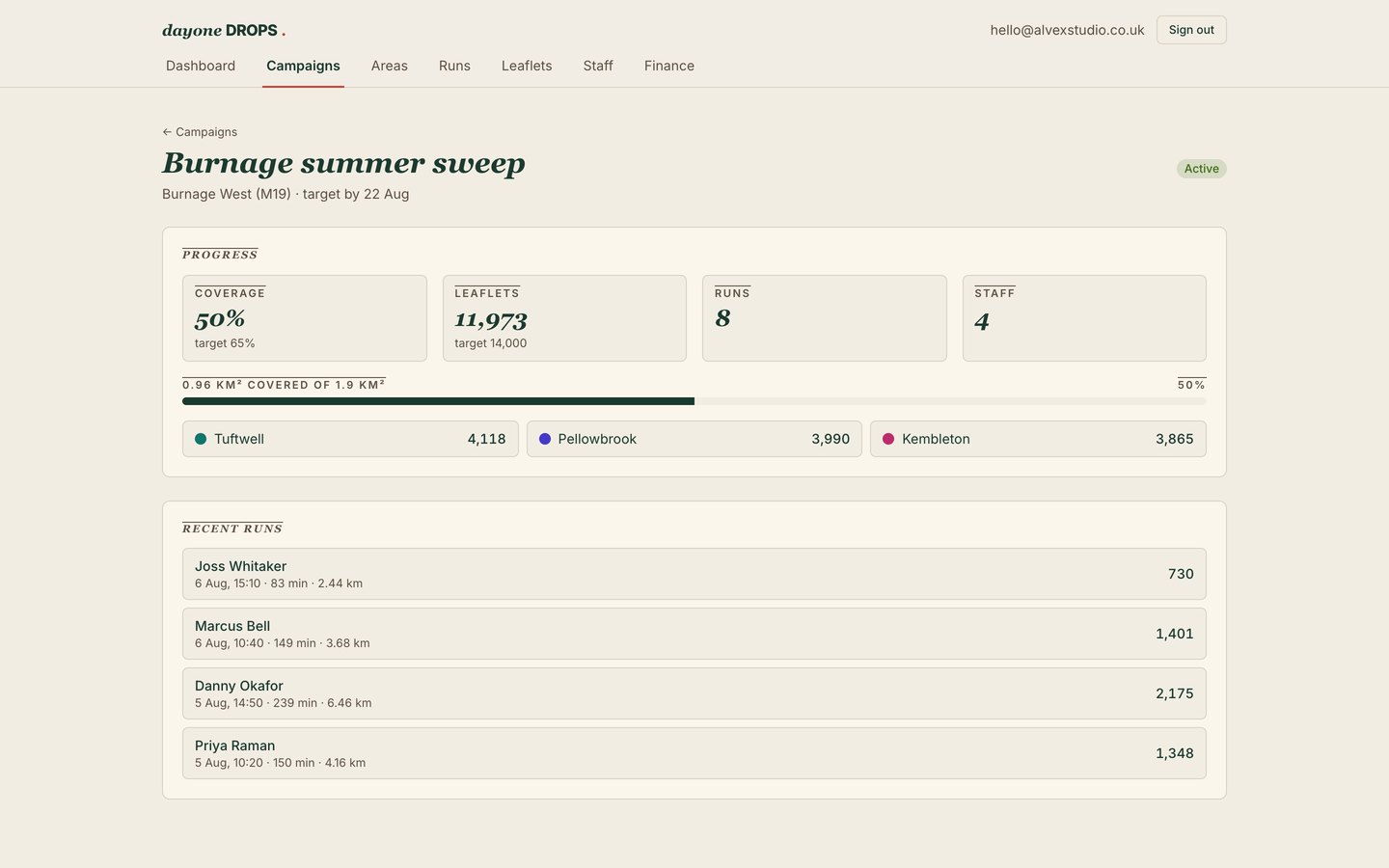Screen dimensions: 1389x868
Task: Open Marcus Bell's run row
Action: (694, 634)
